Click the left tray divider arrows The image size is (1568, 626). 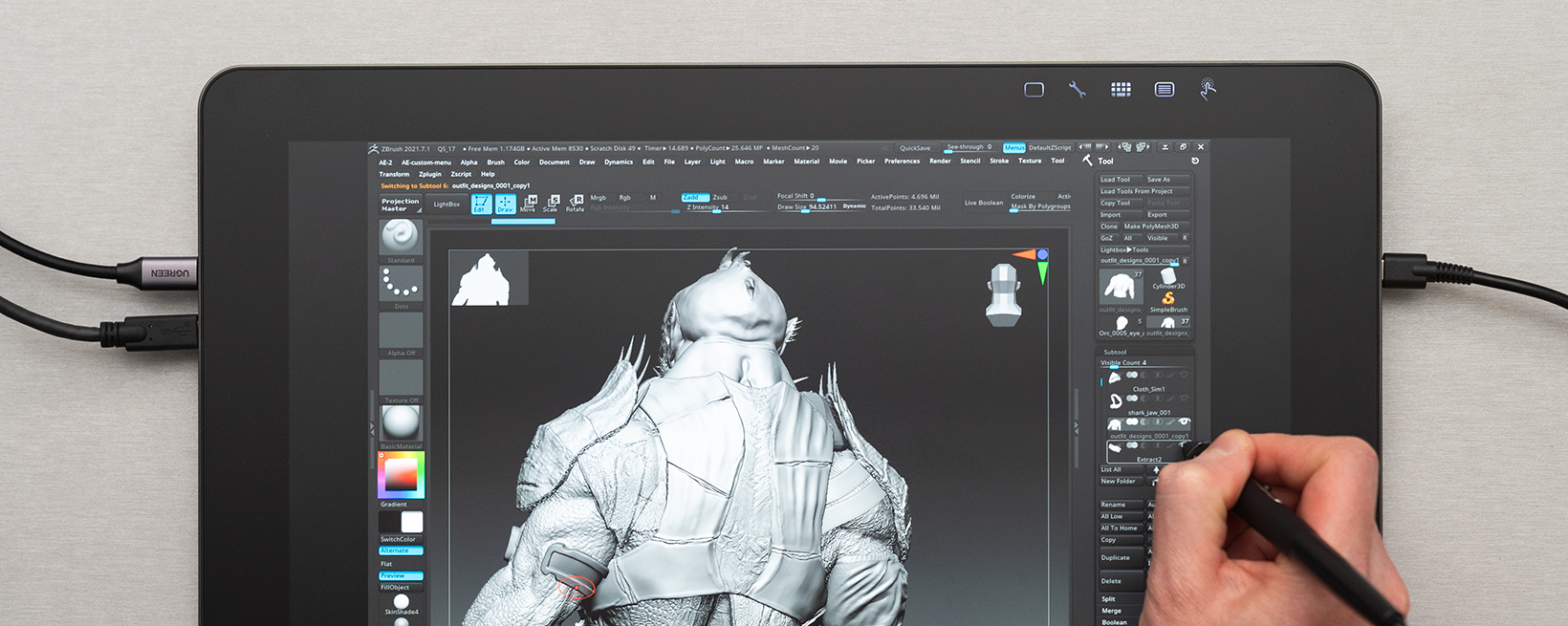373,429
